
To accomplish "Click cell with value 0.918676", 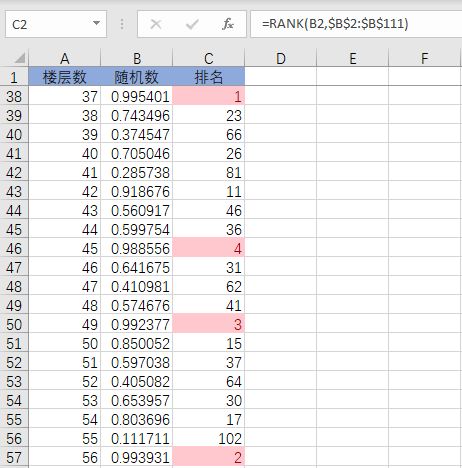I will (137, 191).
